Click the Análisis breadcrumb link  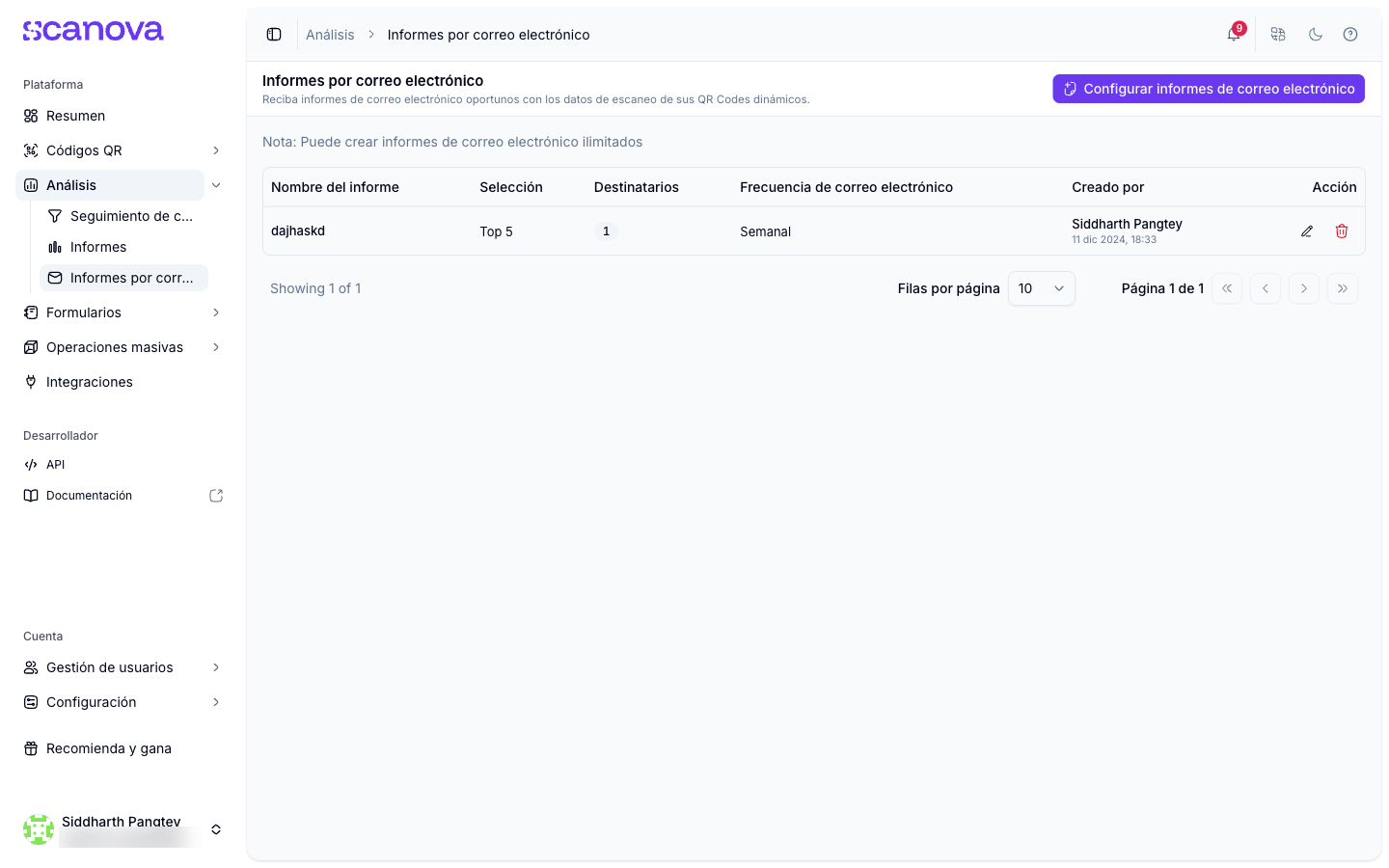[330, 35]
